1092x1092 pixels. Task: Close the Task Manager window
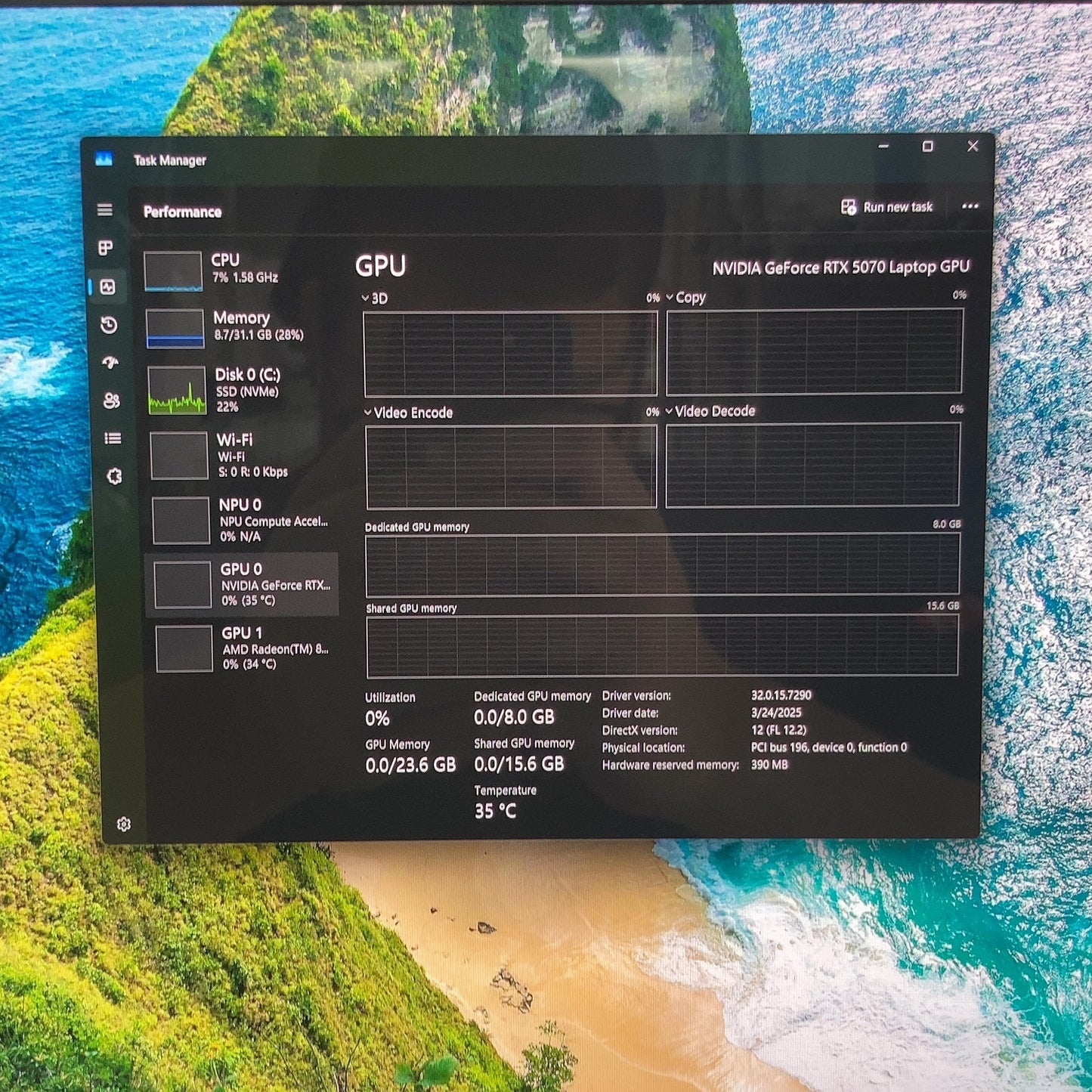click(x=973, y=146)
